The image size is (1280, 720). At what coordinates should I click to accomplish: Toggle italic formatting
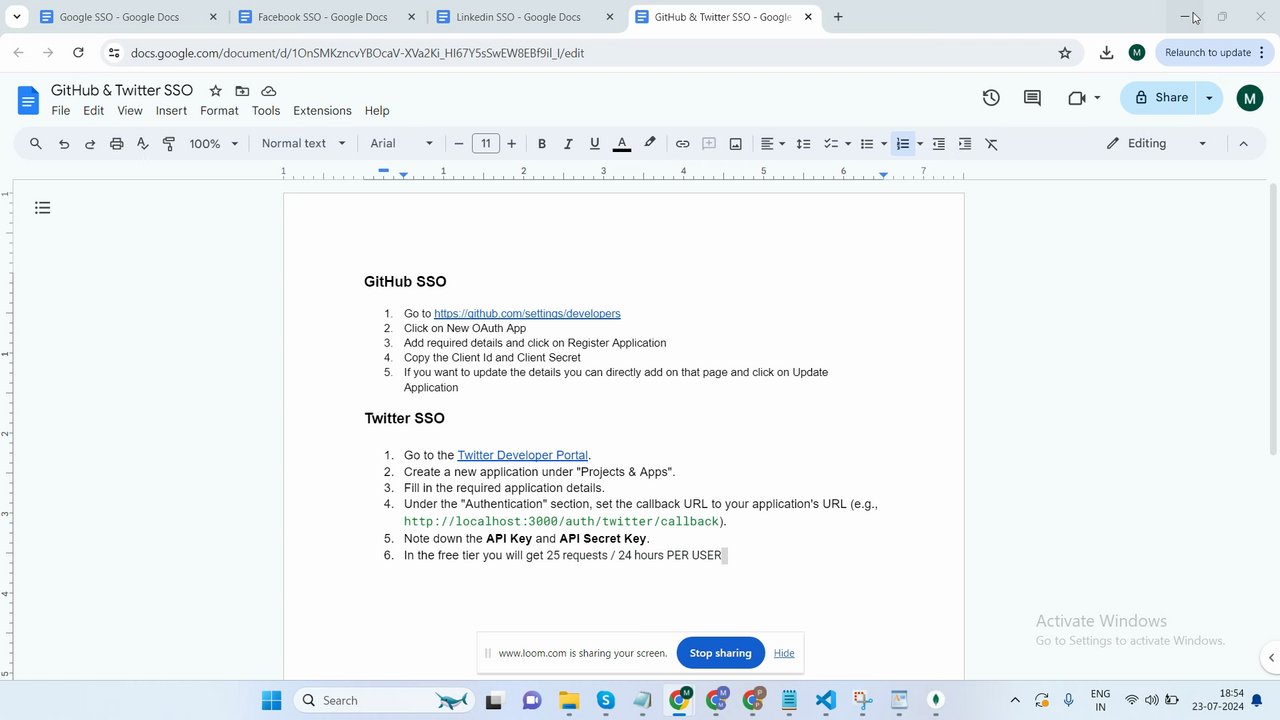(568, 144)
